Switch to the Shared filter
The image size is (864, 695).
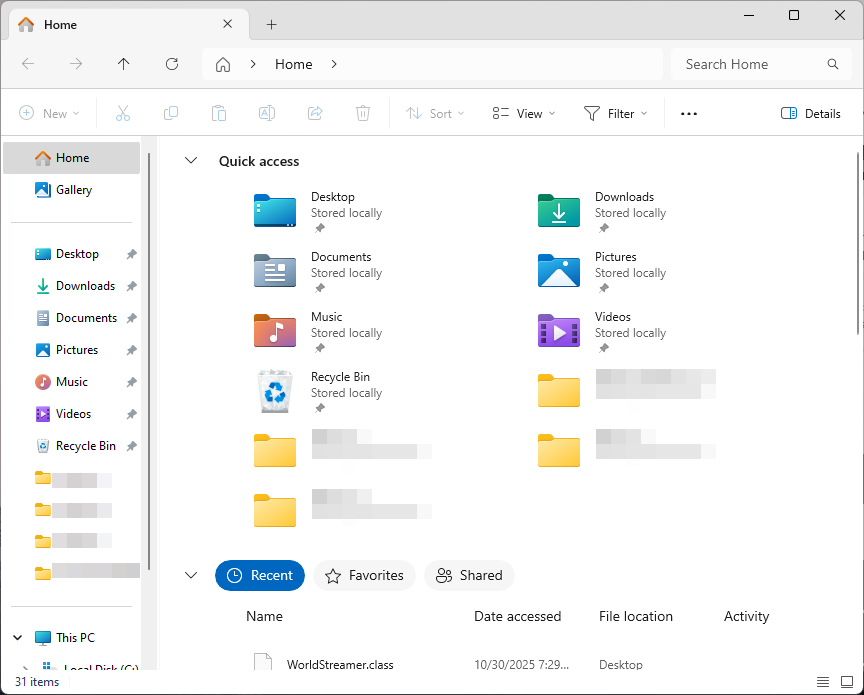click(469, 575)
